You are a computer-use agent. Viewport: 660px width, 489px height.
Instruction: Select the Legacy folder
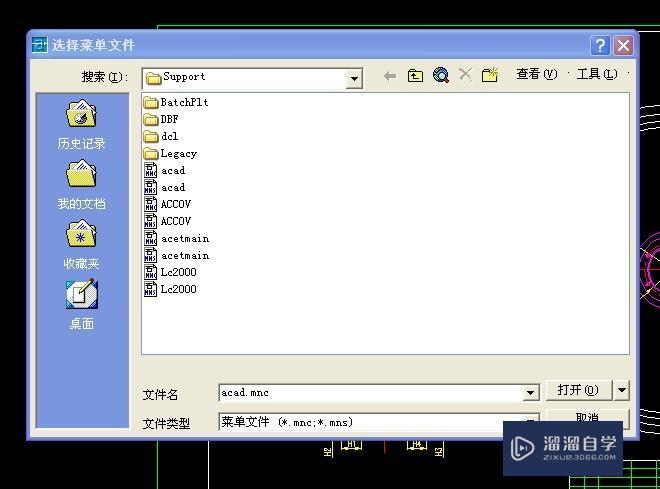pos(170,153)
